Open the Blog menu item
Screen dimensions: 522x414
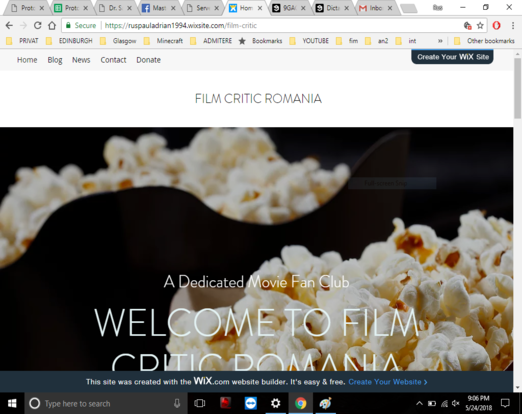pos(55,60)
